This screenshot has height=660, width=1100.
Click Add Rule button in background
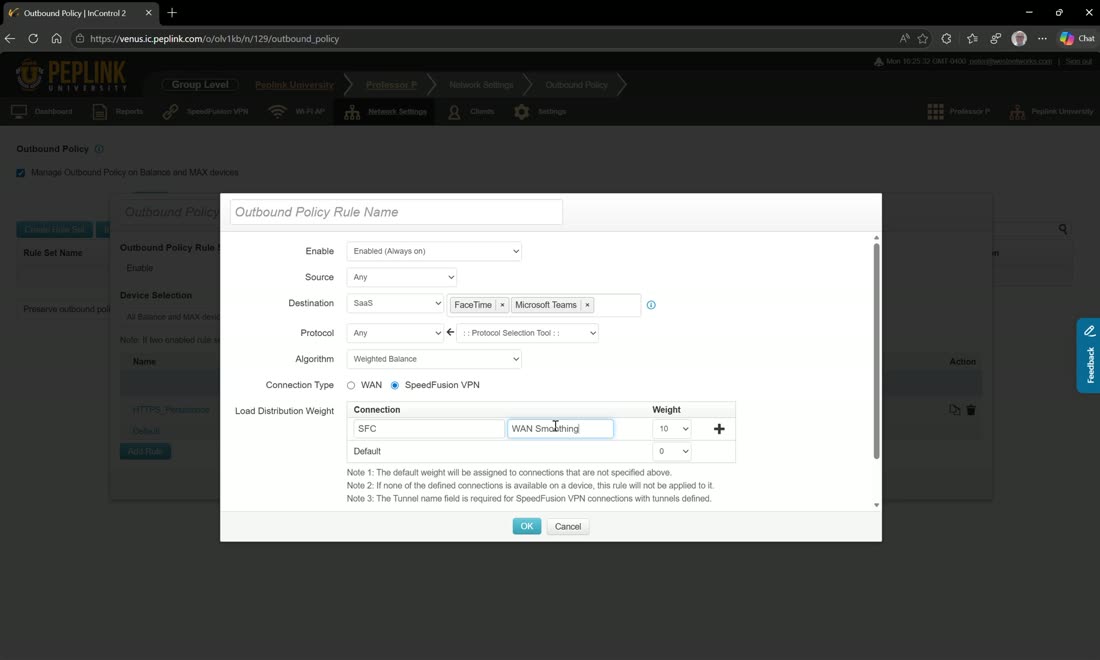[145, 452]
